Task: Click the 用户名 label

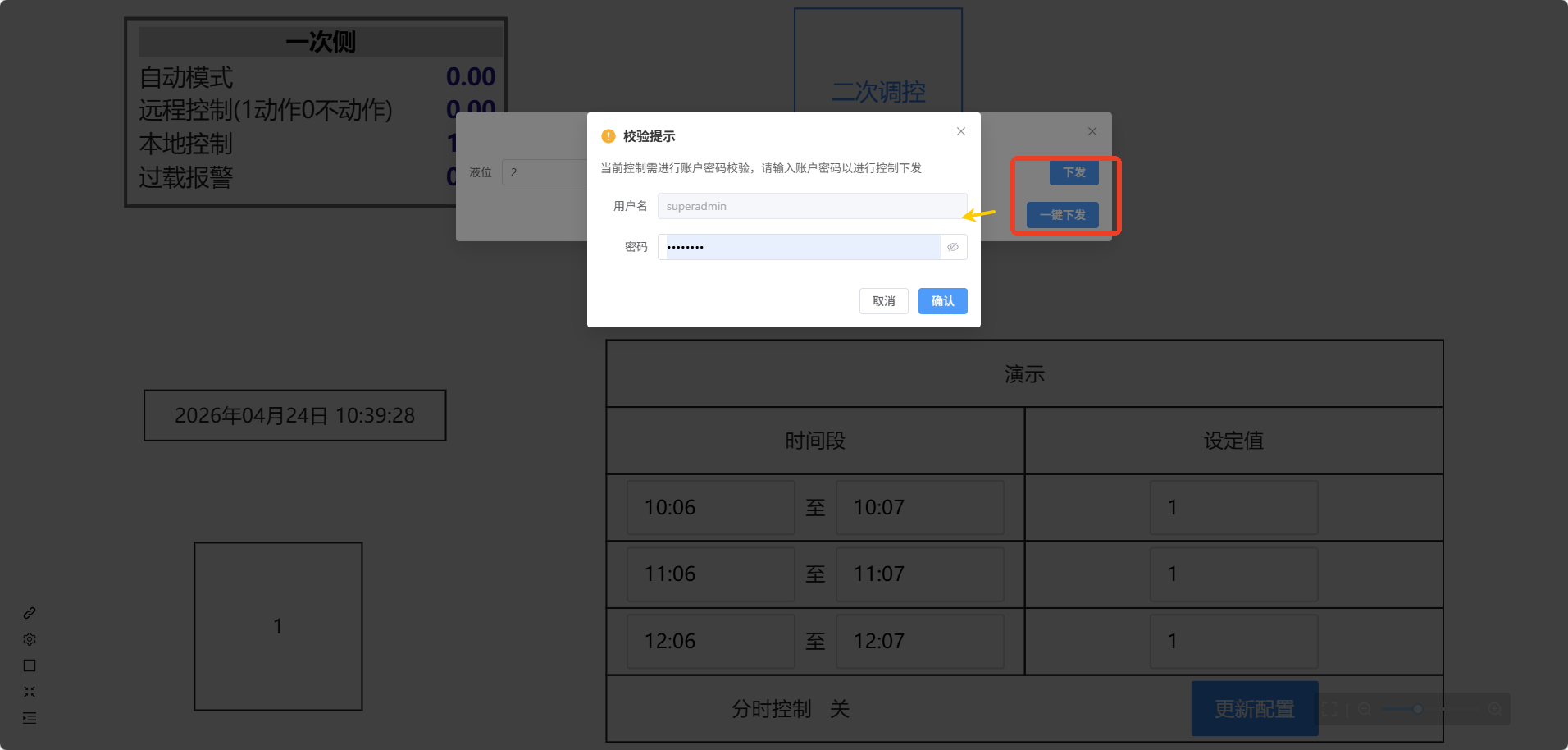Action: coord(630,206)
